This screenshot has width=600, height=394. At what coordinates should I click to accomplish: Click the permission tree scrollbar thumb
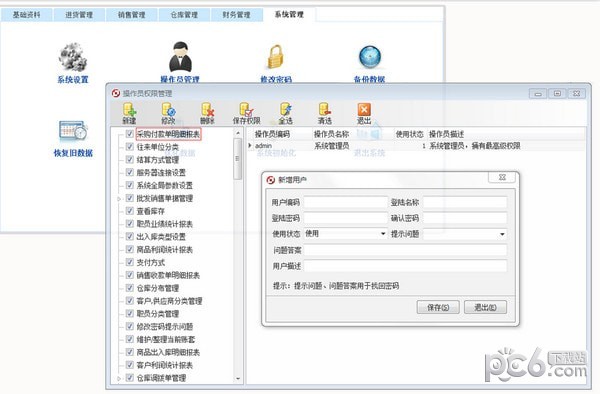pyautogui.click(x=238, y=159)
